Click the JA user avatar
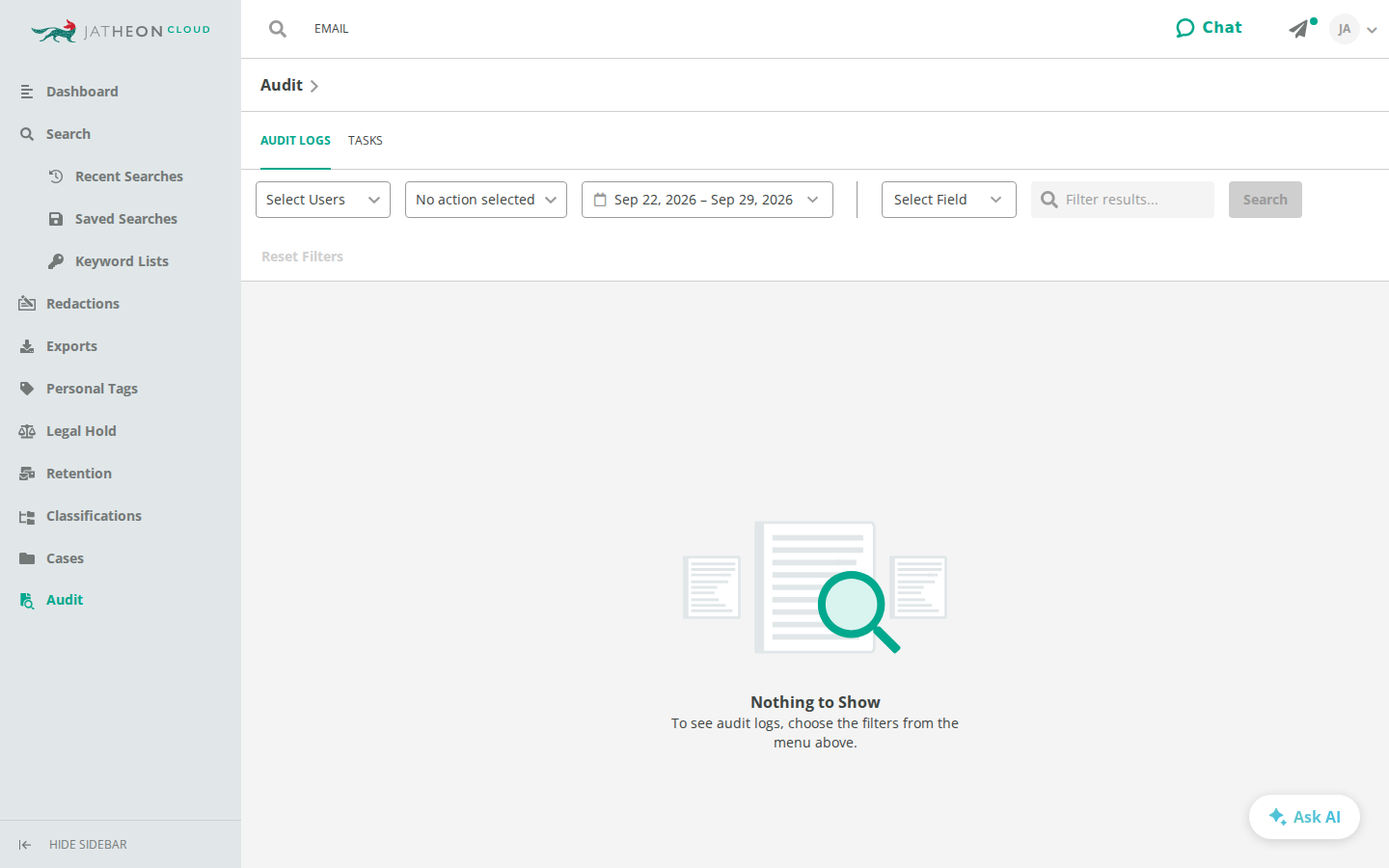Screen dimensions: 1389x868 (1344, 29)
